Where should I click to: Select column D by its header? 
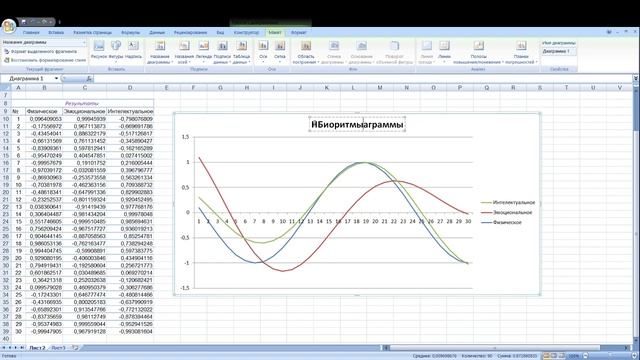pyautogui.click(x=130, y=87)
